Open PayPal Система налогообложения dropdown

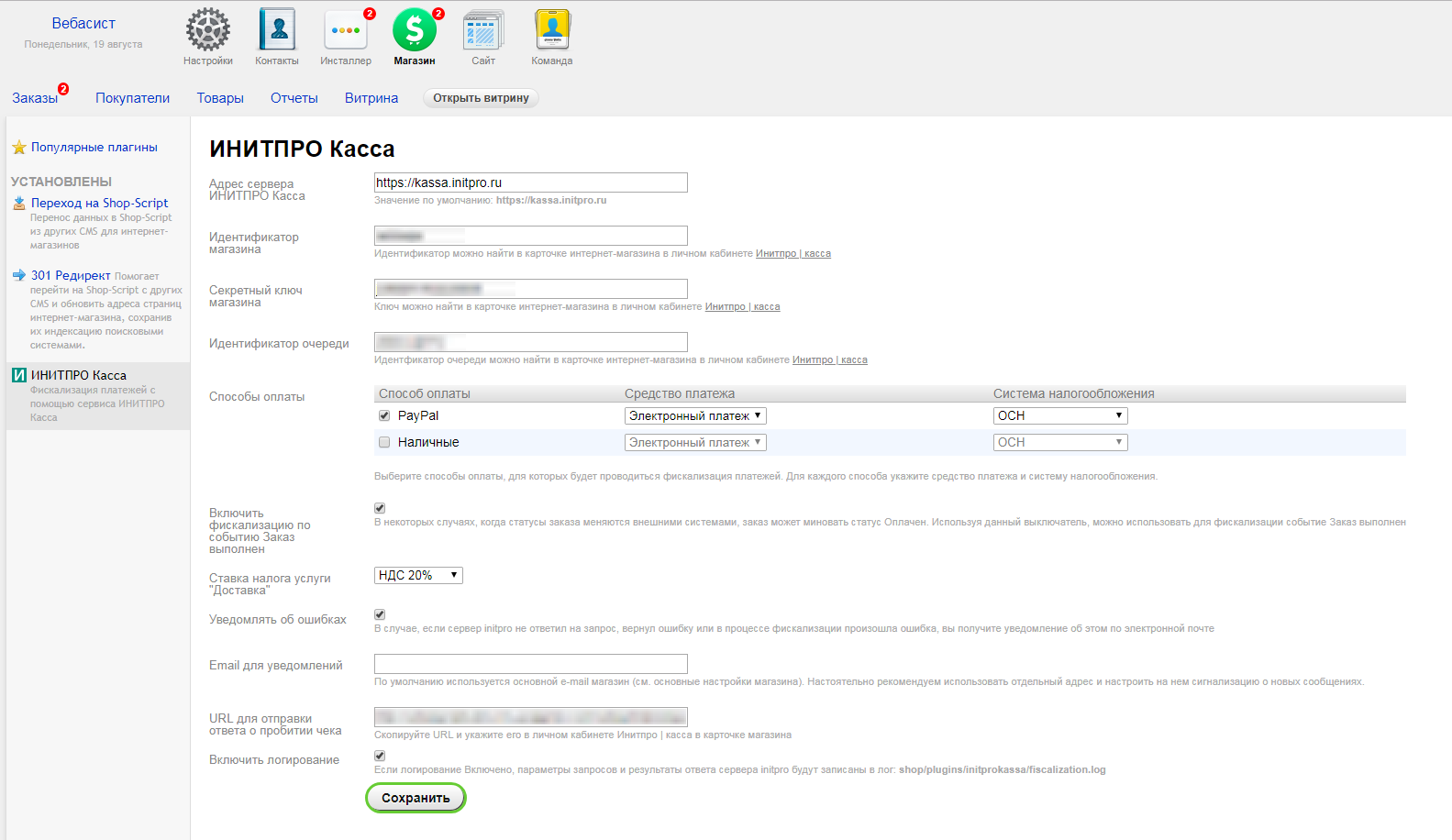click(1060, 415)
